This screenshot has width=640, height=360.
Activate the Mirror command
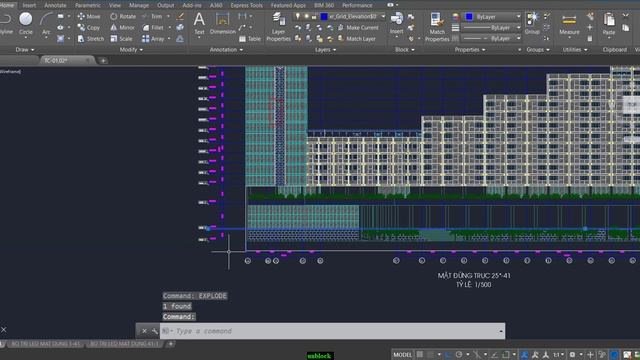tap(122, 27)
